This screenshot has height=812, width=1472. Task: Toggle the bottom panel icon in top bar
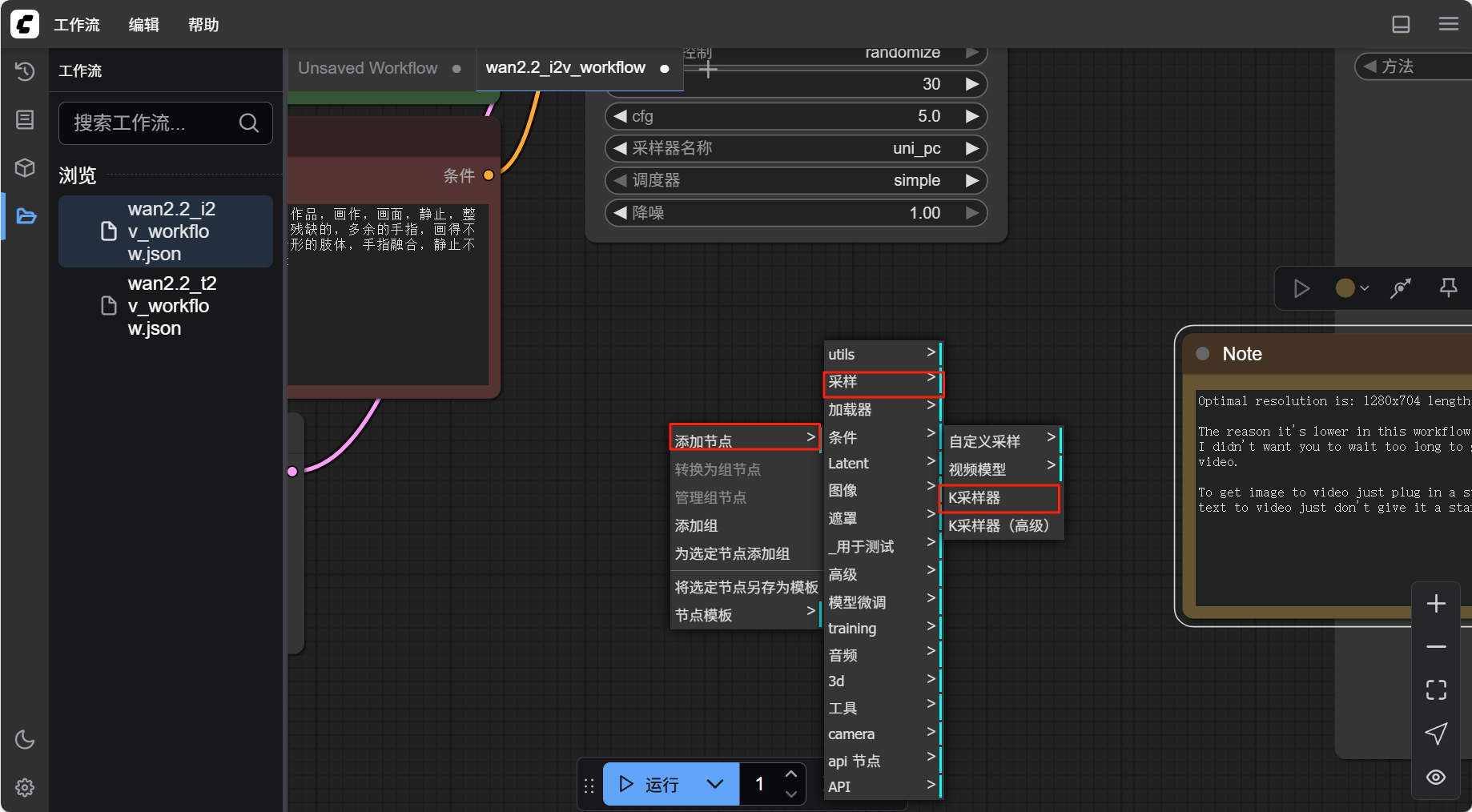tap(1401, 24)
